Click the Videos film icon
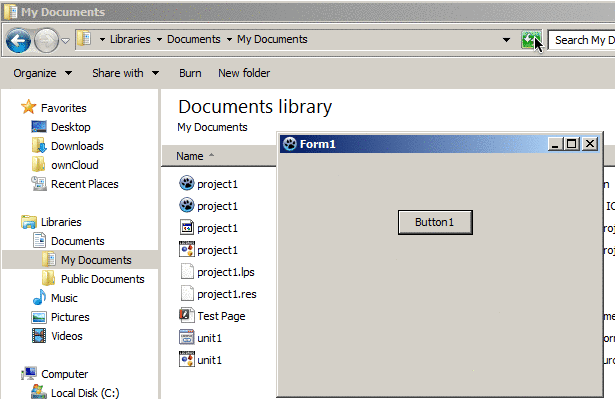 [x=39, y=336]
